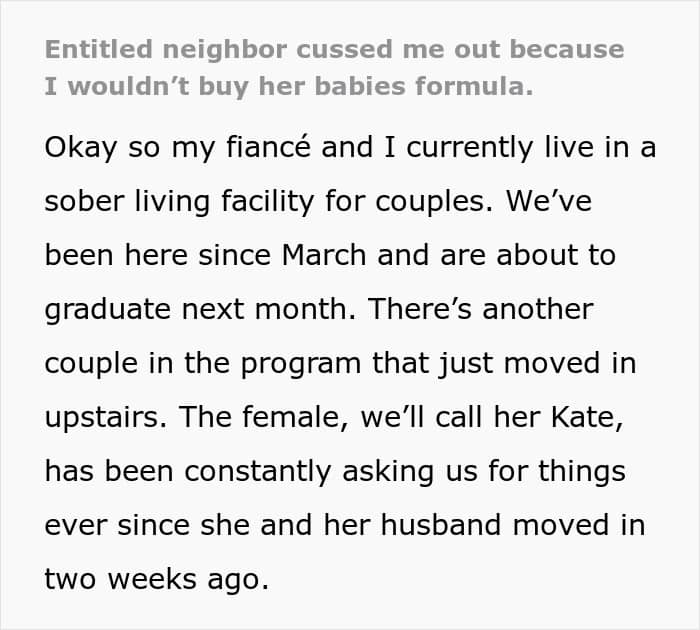700x630 pixels.
Task: Click the word 'fiancé' in the first line
Action: point(268,147)
